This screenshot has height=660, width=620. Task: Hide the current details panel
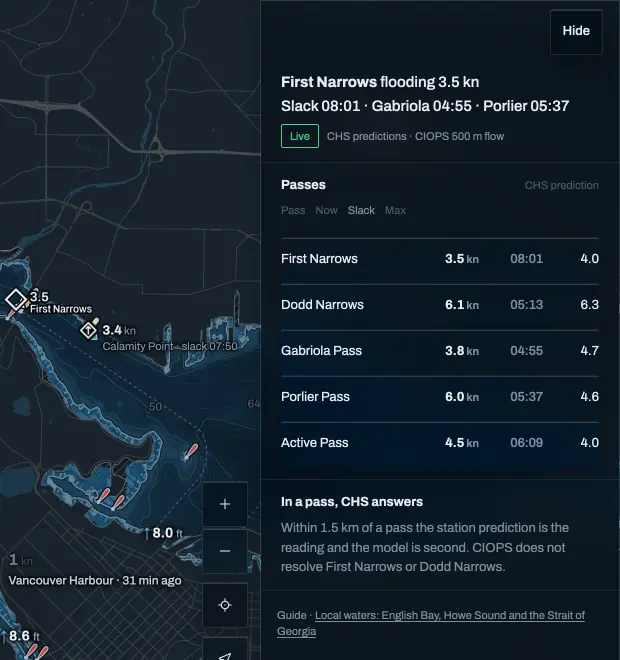coord(576,31)
